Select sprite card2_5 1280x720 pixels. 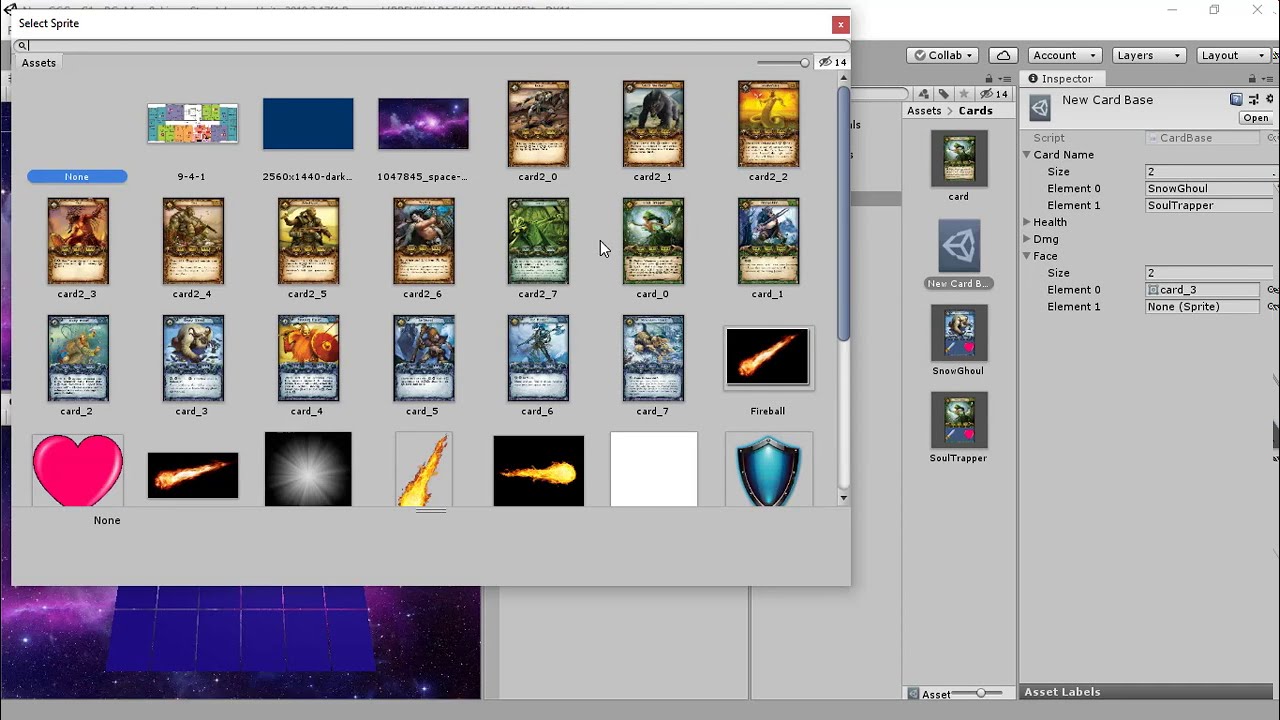tap(308, 241)
